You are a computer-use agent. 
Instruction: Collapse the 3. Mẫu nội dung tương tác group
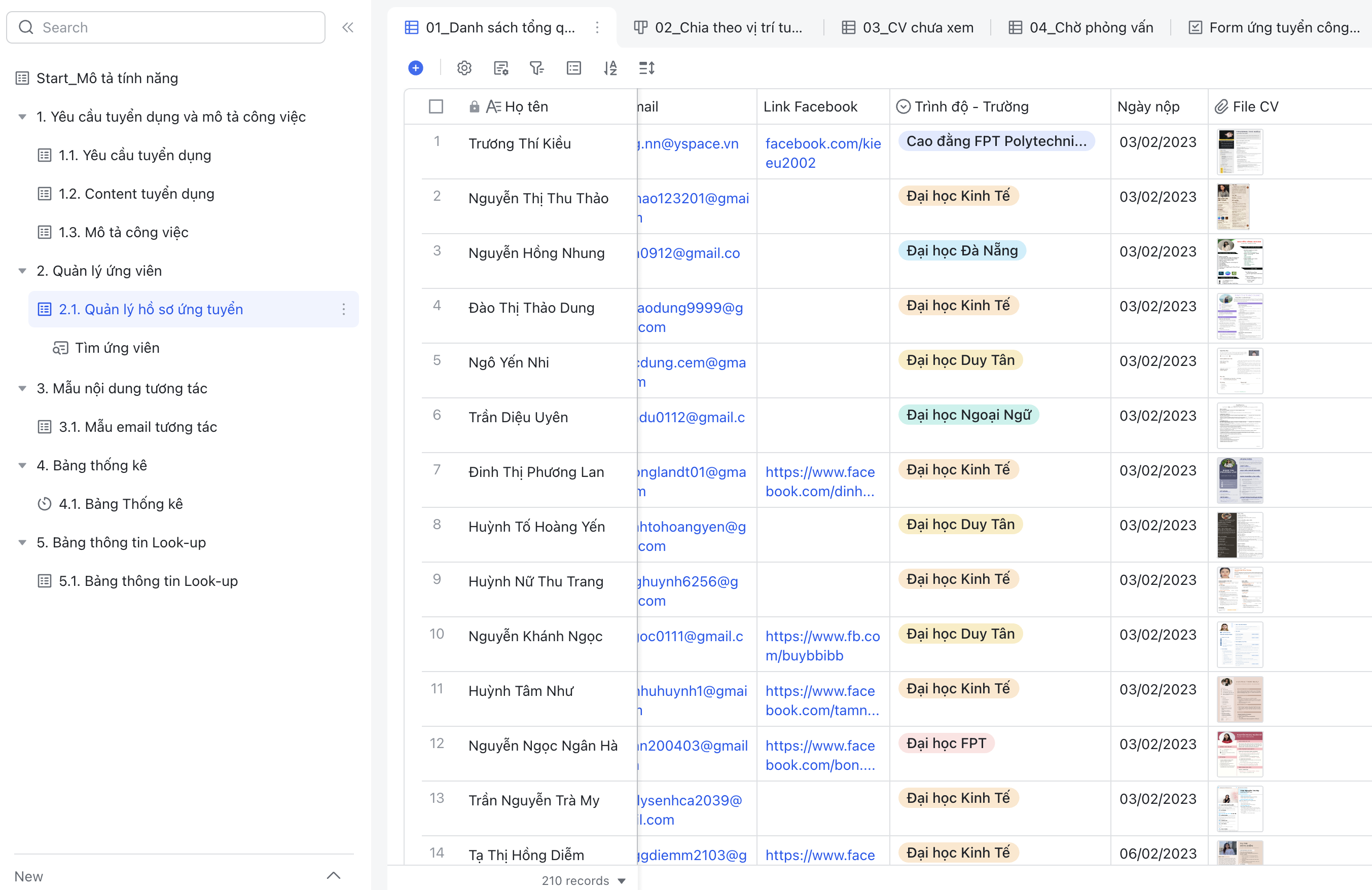point(22,388)
